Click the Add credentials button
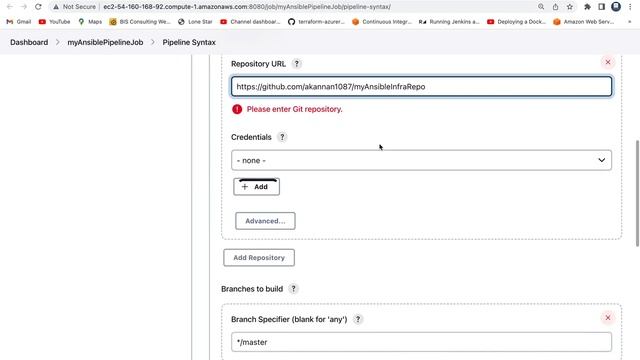Screen dimensions: 640x360 256,187
